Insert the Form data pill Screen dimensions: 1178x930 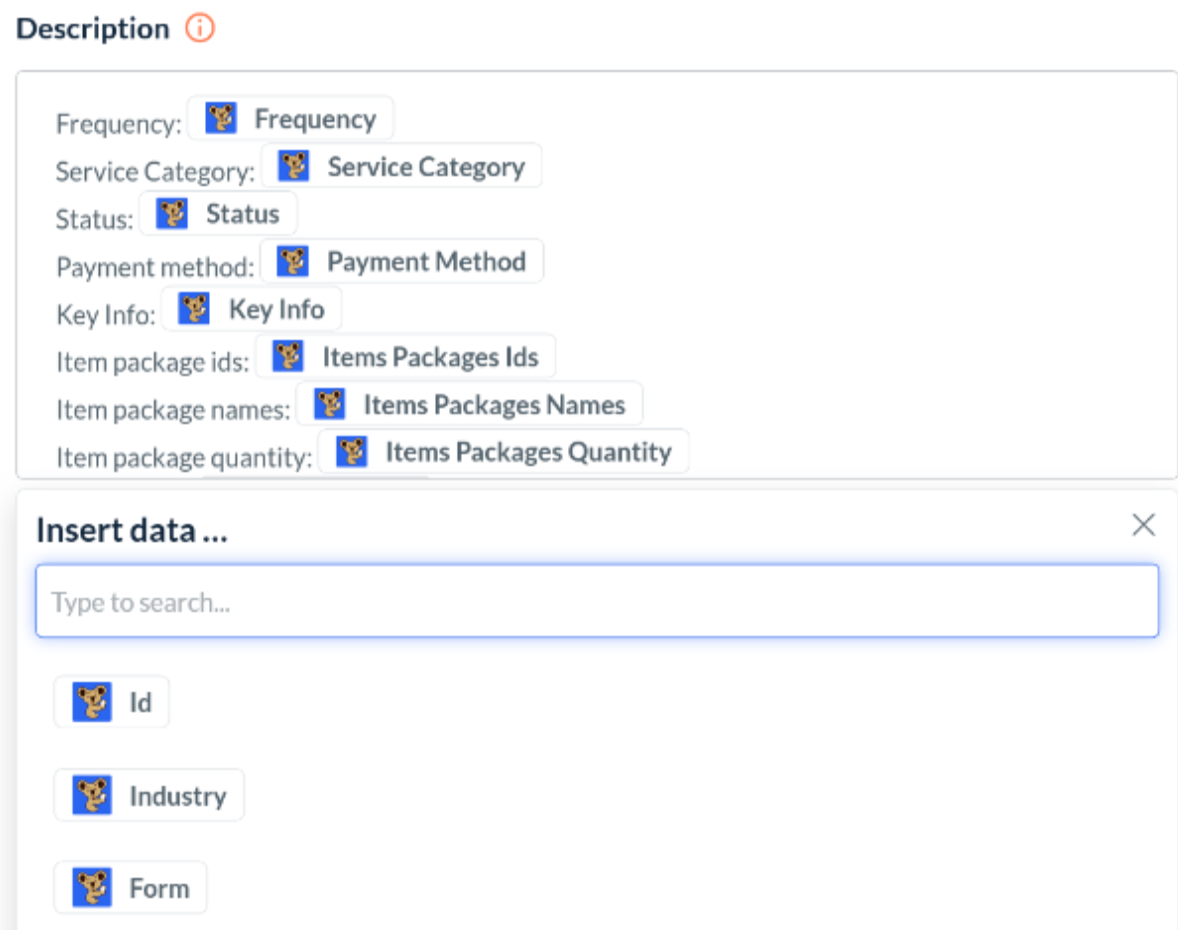pyautogui.click(x=131, y=888)
